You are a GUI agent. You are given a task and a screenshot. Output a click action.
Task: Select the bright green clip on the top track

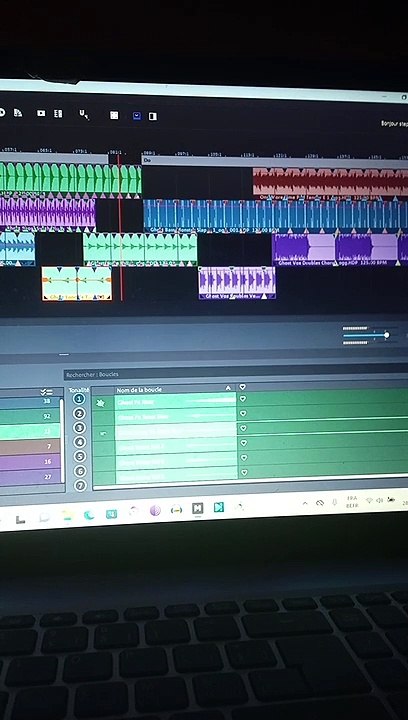(71, 178)
